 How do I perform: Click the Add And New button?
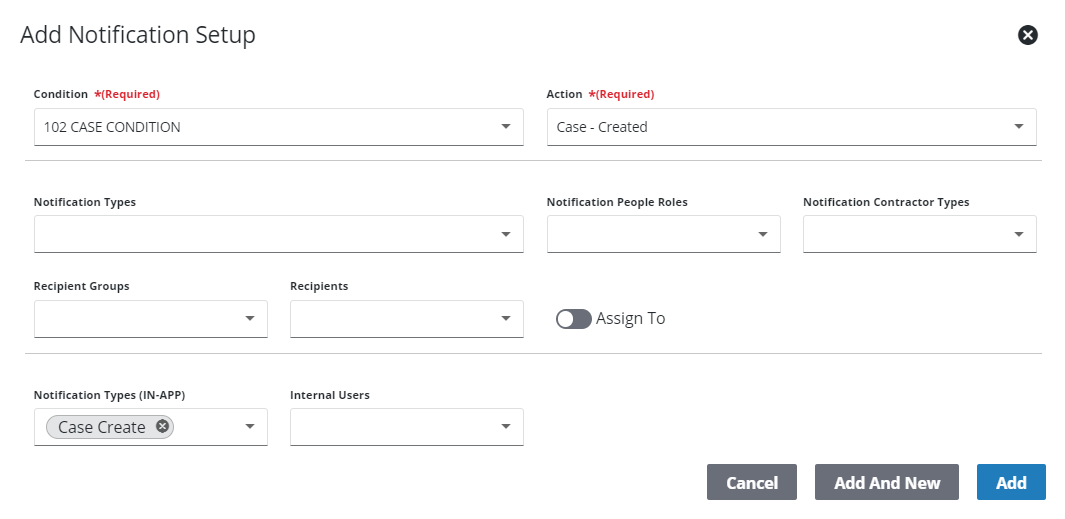pyautogui.click(x=886, y=482)
